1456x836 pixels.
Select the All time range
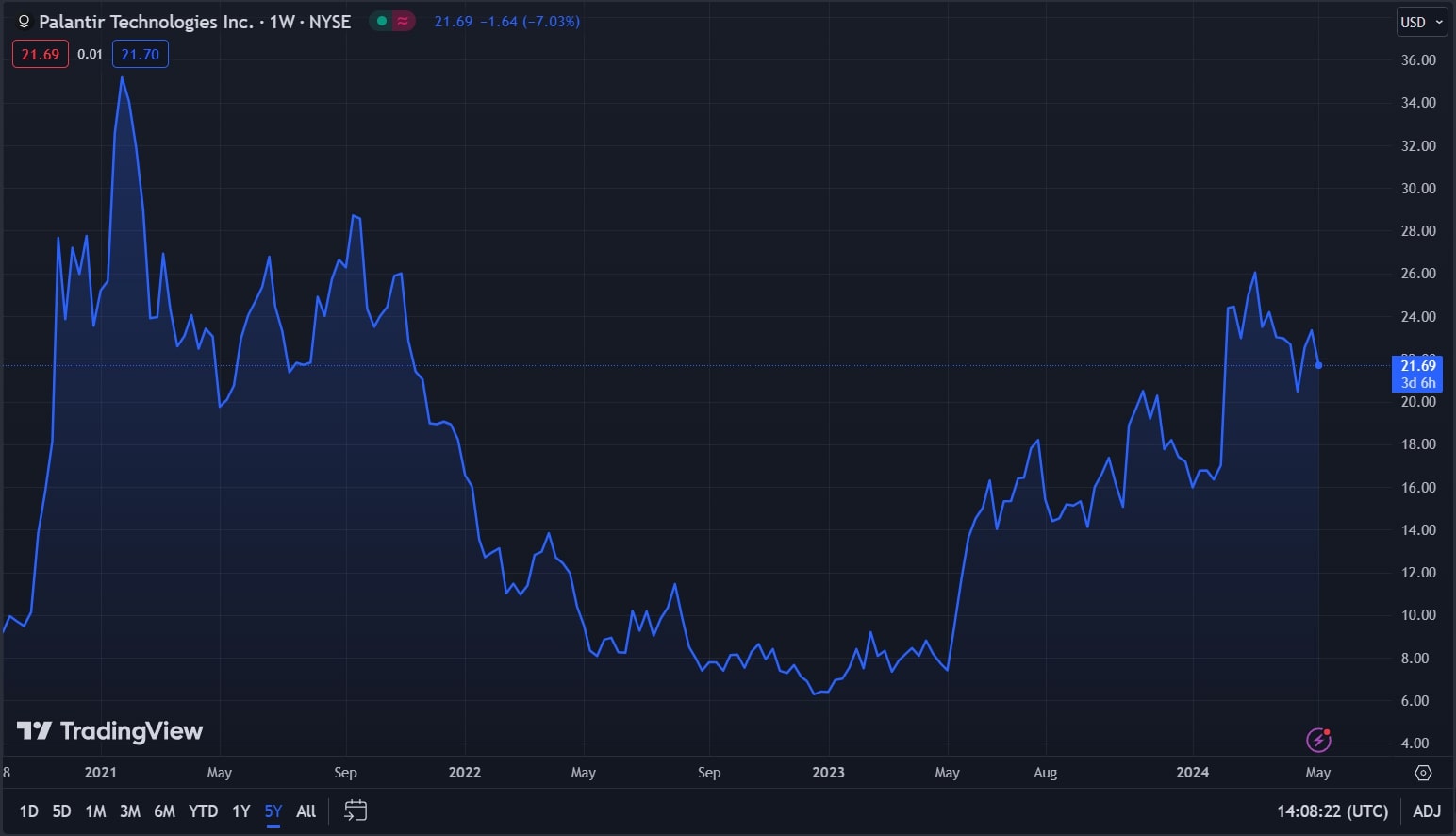click(306, 811)
